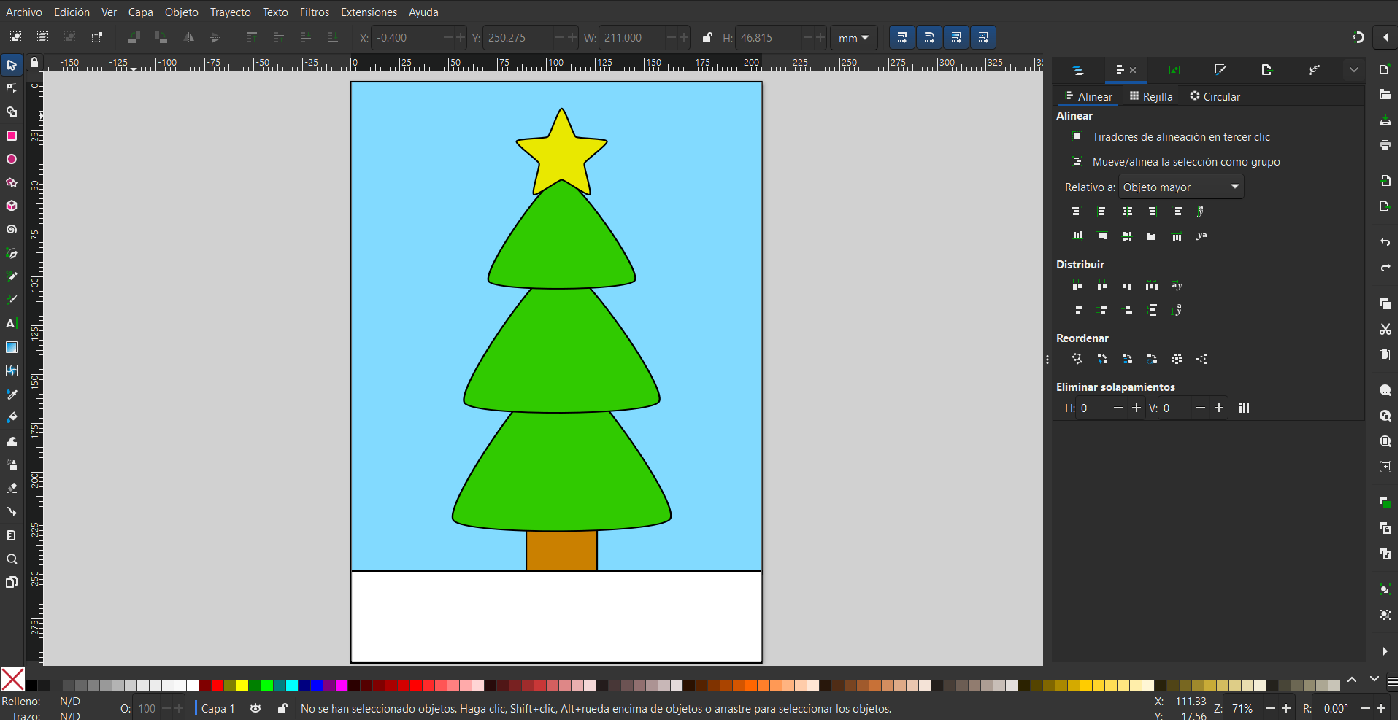Click the Circular tab

[1215, 97]
